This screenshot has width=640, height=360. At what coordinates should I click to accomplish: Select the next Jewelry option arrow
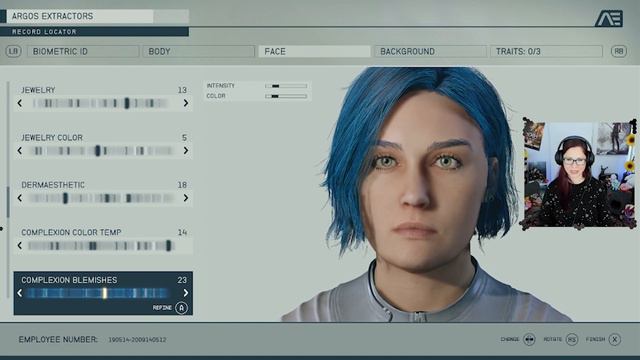coord(186,103)
